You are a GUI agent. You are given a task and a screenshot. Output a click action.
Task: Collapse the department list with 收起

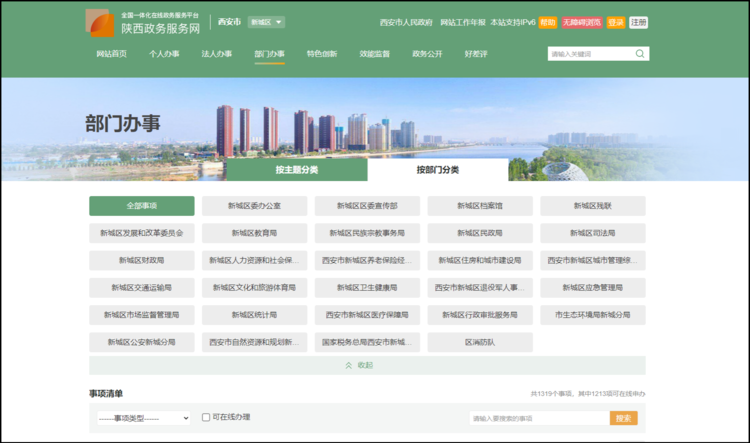(x=366, y=366)
